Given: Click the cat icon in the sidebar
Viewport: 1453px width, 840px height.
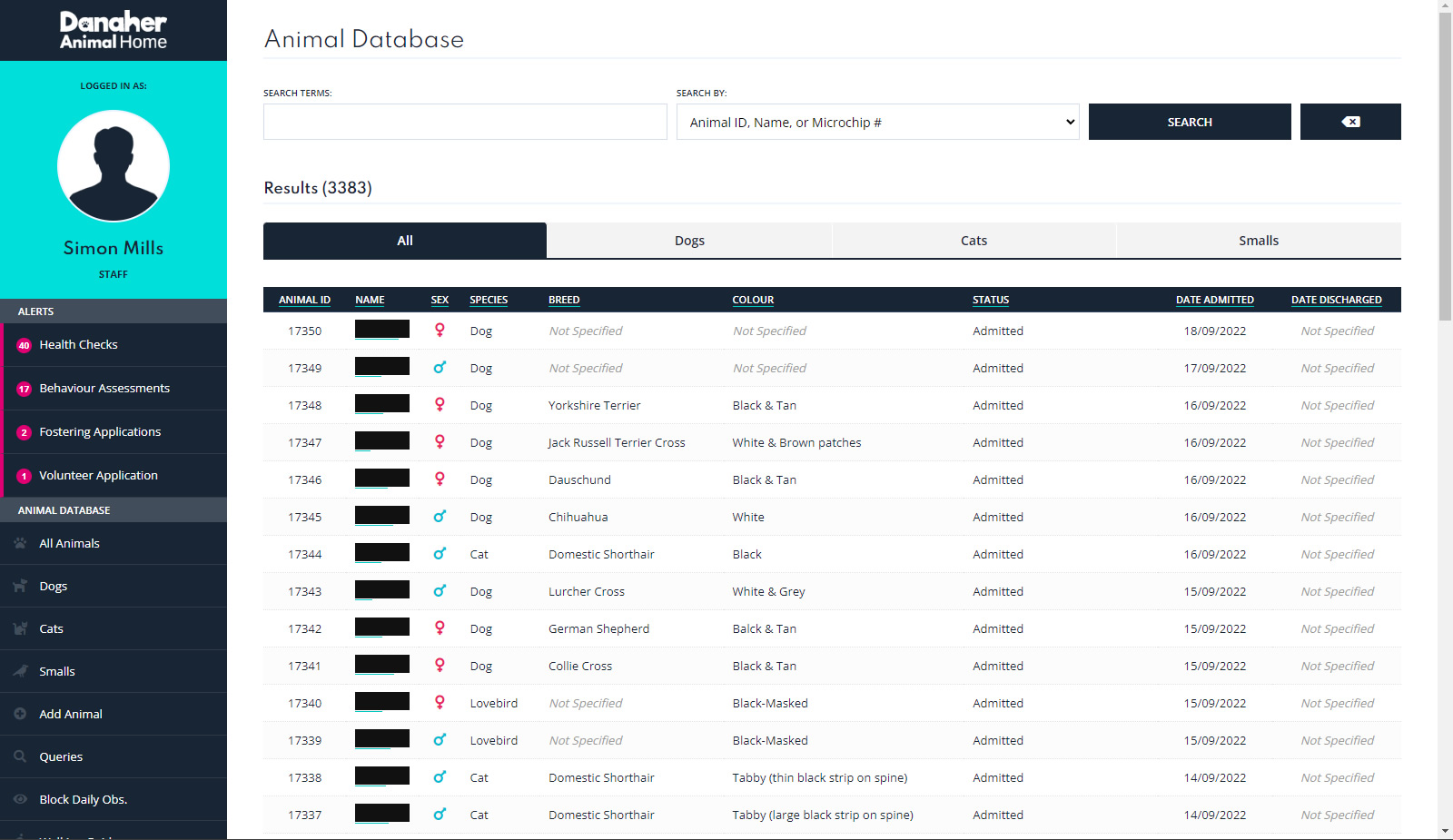Looking at the screenshot, I should tap(20, 628).
